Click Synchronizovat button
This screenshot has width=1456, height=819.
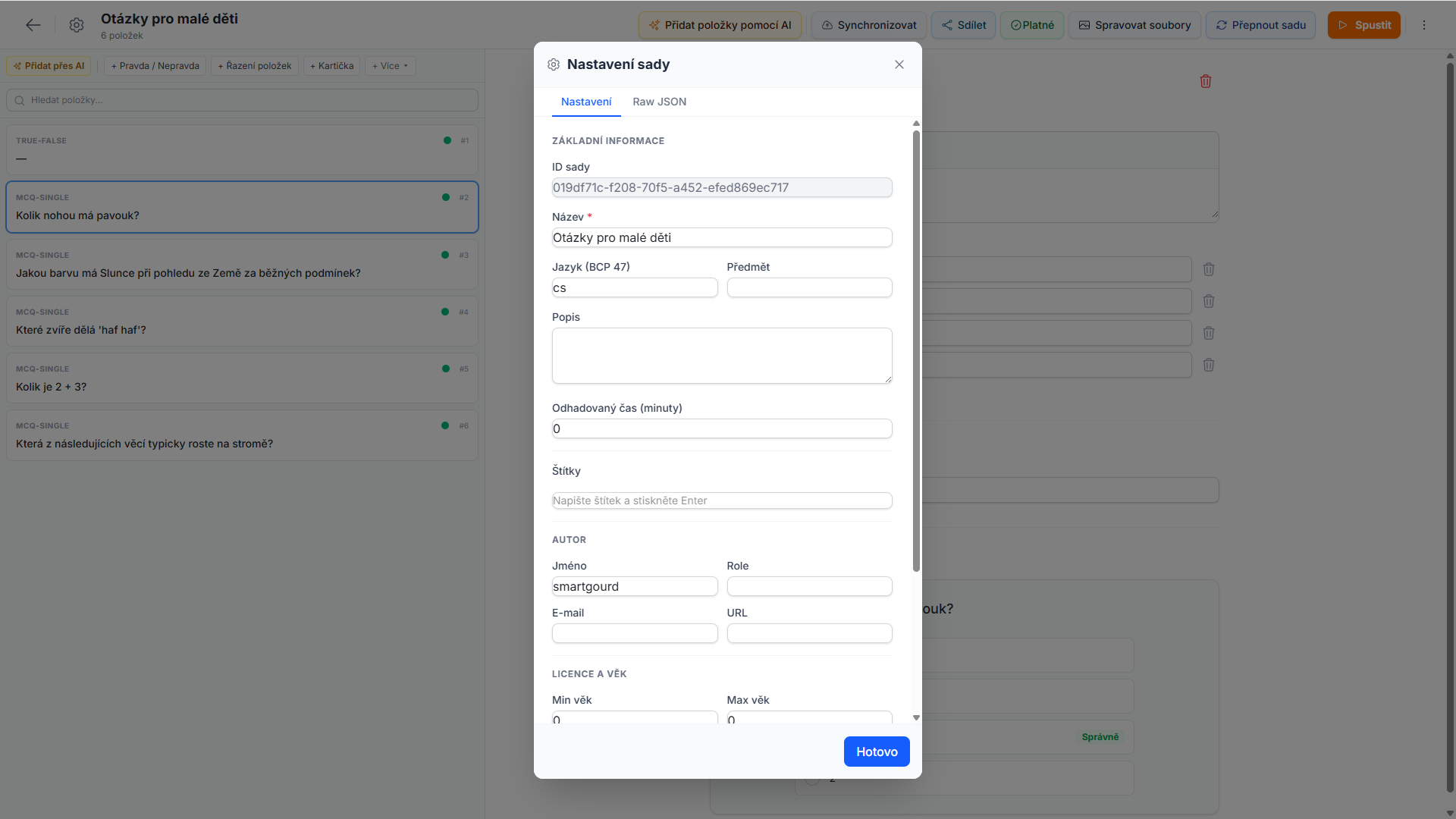pyautogui.click(x=869, y=25)
